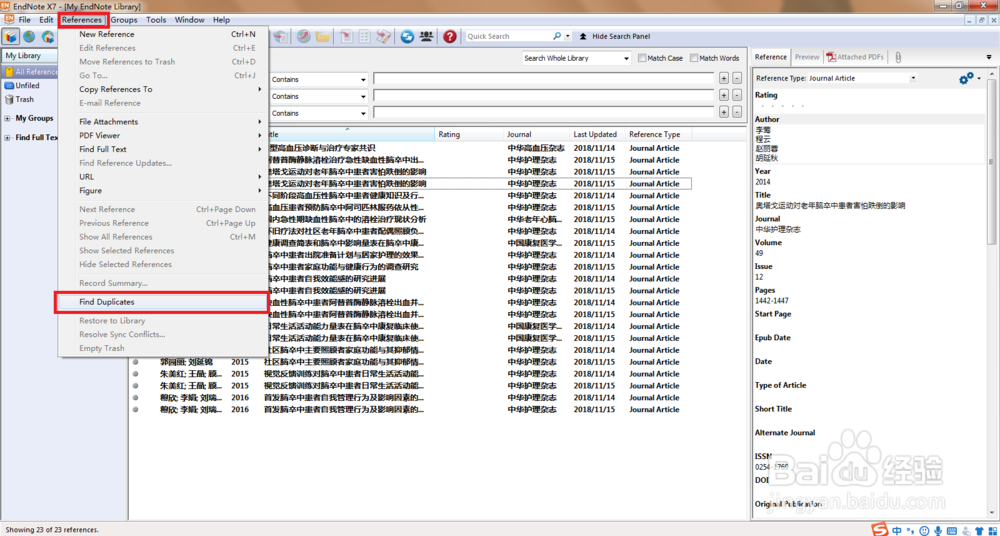Open the second Contains dropdown
1000x536 pixels.
click(319, 96)
